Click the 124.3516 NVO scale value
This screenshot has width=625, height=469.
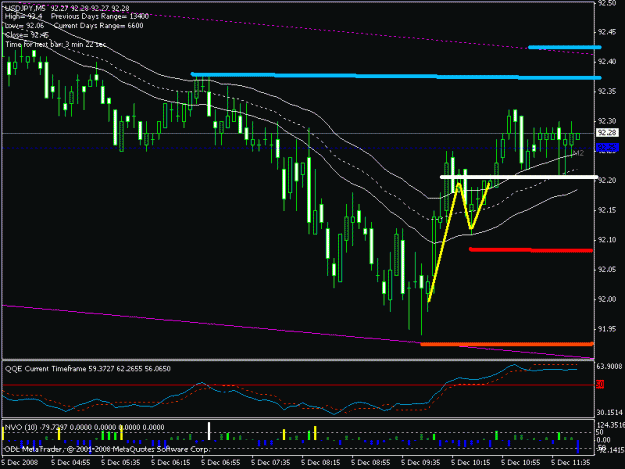coord(610,425)
